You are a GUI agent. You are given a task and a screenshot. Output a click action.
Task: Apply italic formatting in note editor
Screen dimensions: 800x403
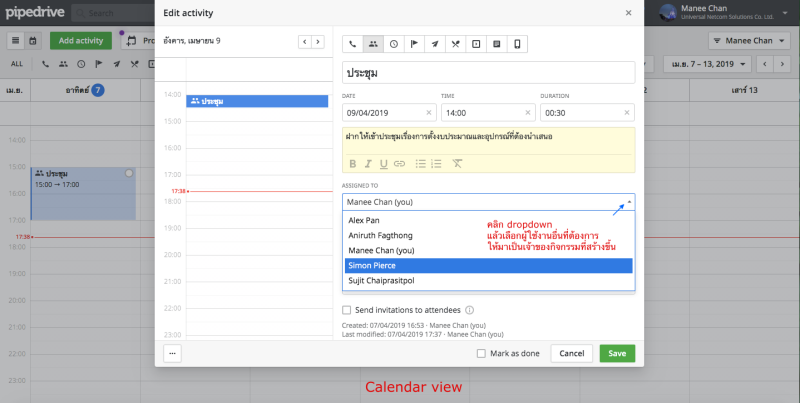(x=368, y=164)
